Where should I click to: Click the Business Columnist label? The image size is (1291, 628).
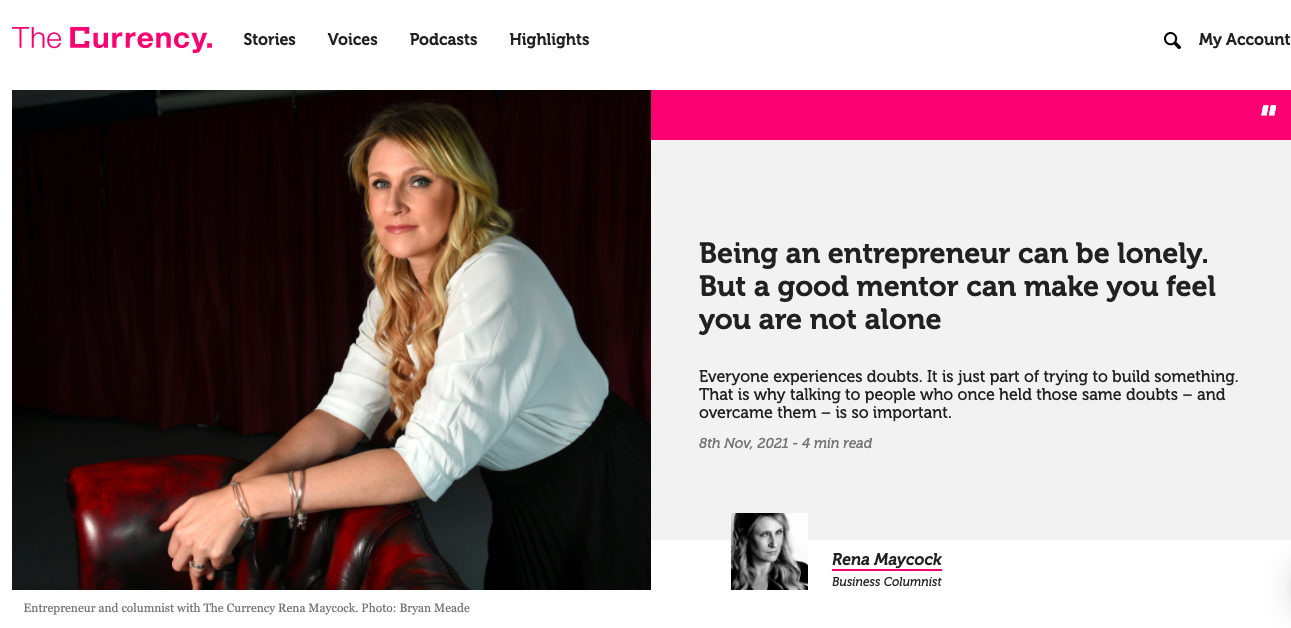(x=886, y=582)
